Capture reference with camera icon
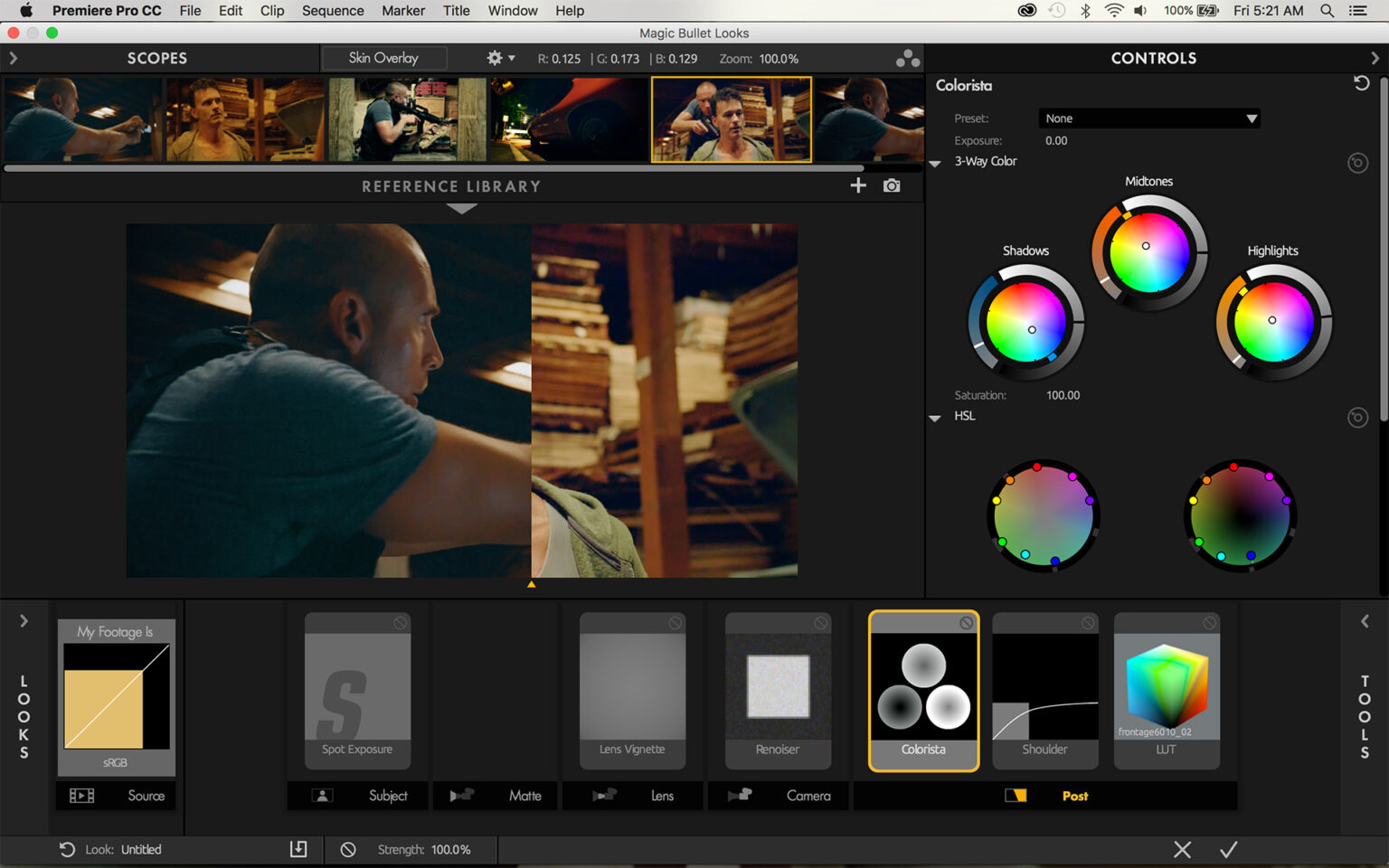The height and width of the screenshot is (868, 1389). tap(892, 185)
